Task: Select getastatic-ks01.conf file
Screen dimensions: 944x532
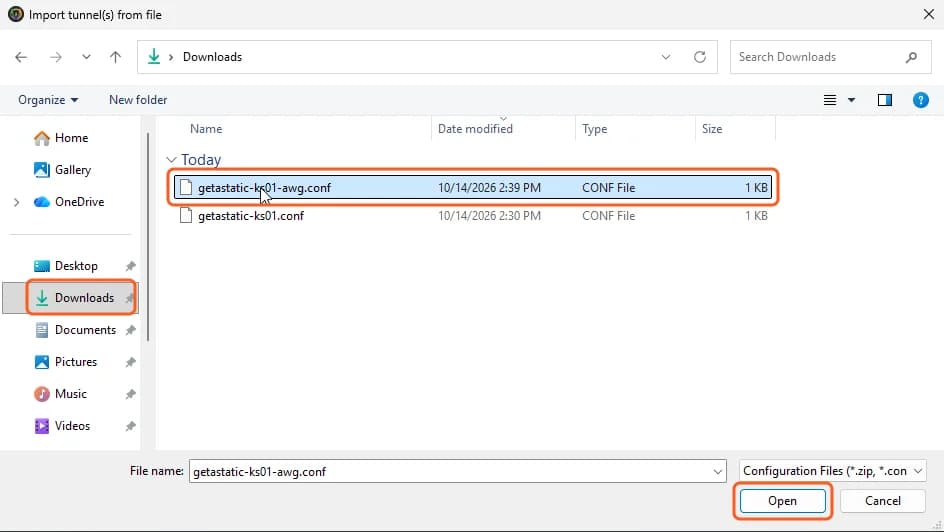Action: click(x=473, y=215)
